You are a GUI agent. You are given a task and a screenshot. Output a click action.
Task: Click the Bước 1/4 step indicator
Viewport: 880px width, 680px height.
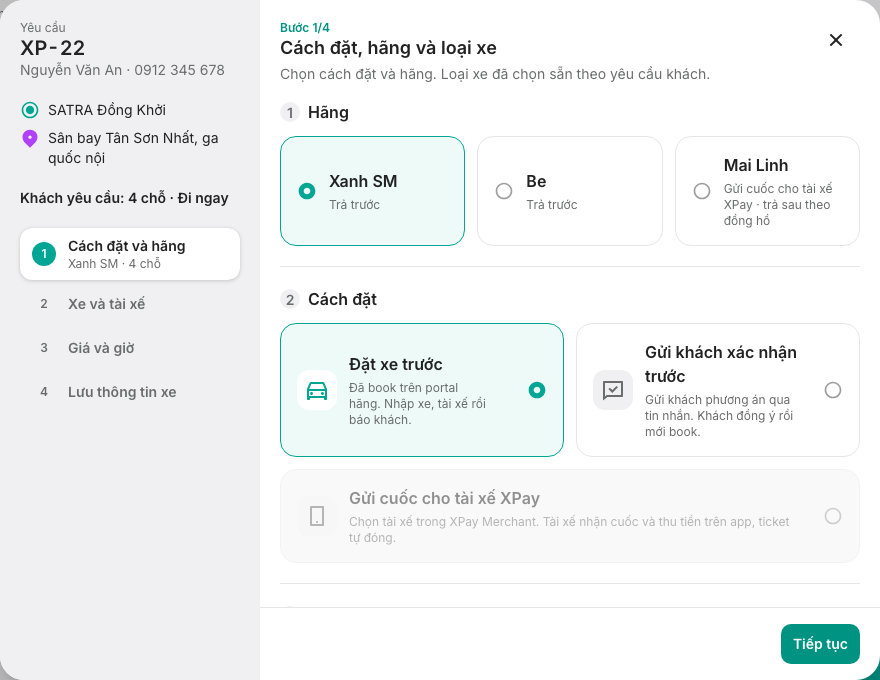305,27
